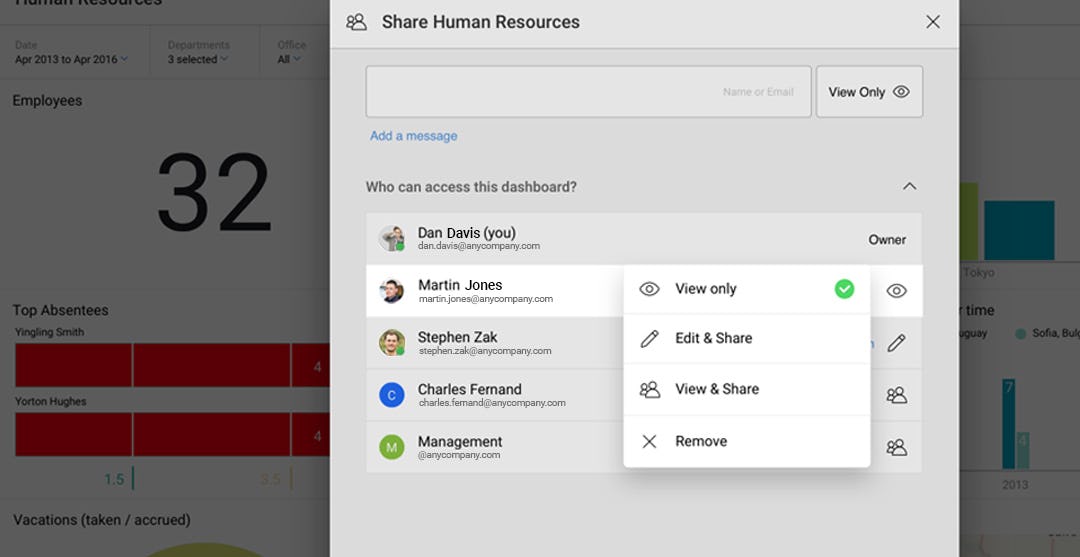The image size is (1080, 557).
Task: Open the View Only permission dropdown
Action: (869, 92)
